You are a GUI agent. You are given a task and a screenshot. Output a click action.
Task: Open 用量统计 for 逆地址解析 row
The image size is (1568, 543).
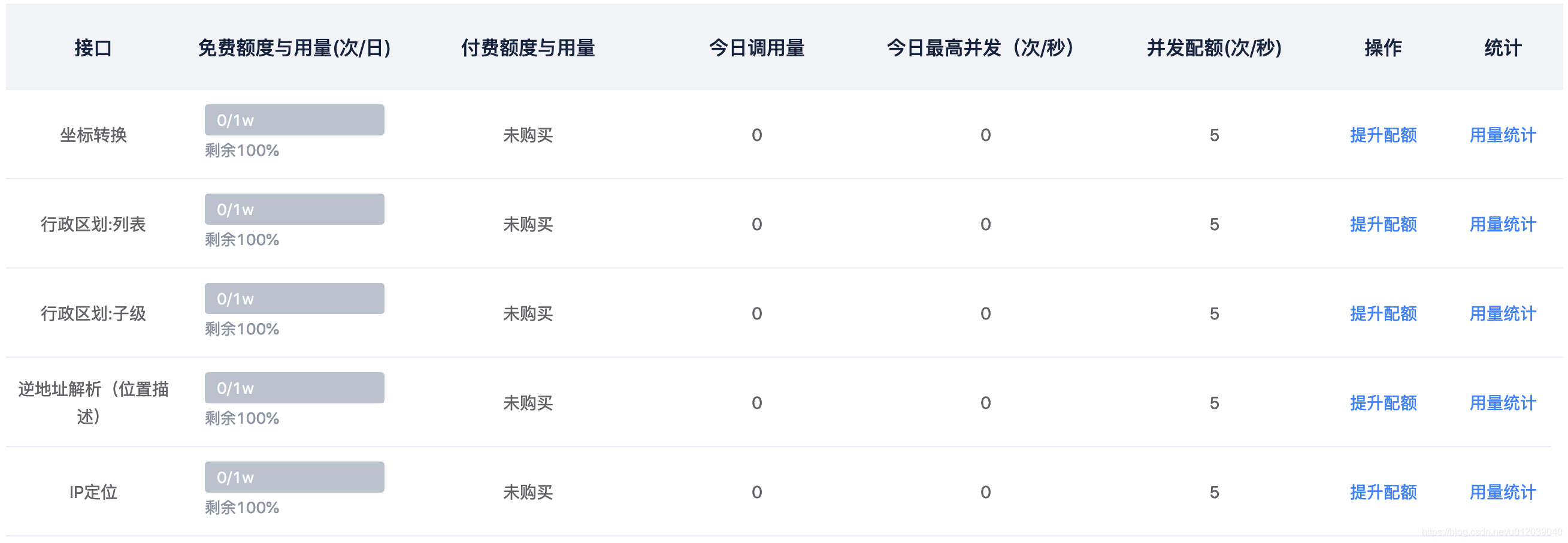(1502, 403)
